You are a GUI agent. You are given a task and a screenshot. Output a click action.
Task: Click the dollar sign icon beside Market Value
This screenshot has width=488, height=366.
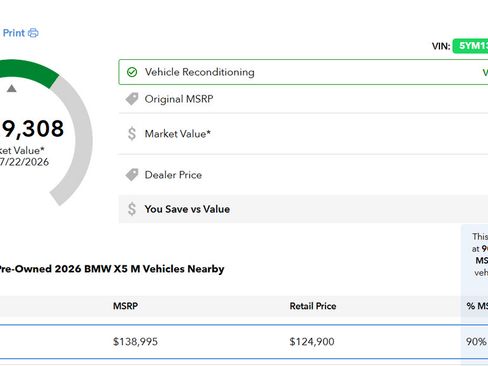coord(132,134)
